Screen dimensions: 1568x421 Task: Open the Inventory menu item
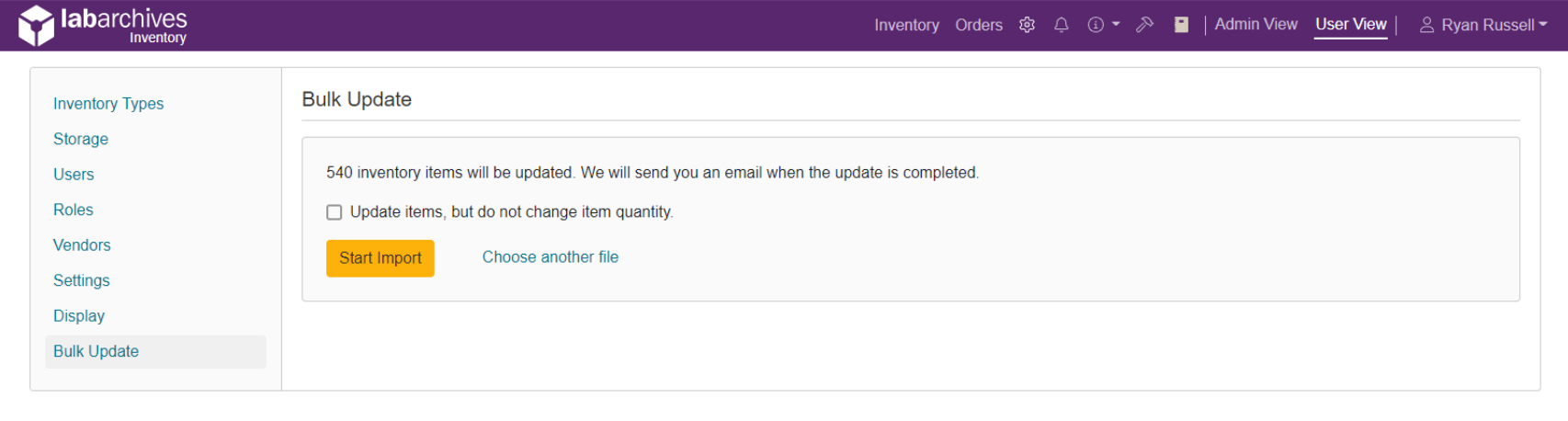[x=906, y=25]
